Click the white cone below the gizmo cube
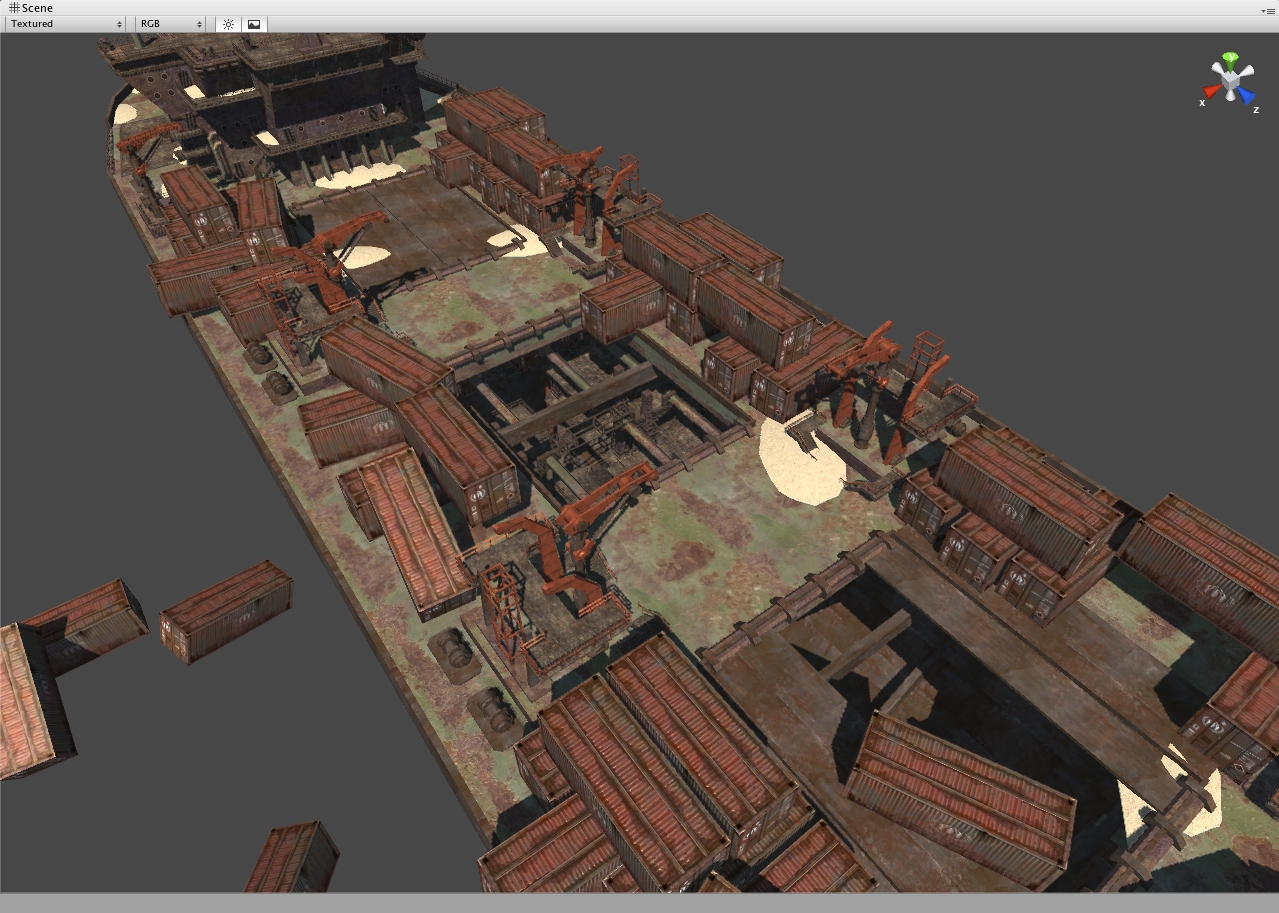Image resolution: width=1279 pixels, height=913 pixels. [1229, 97]
